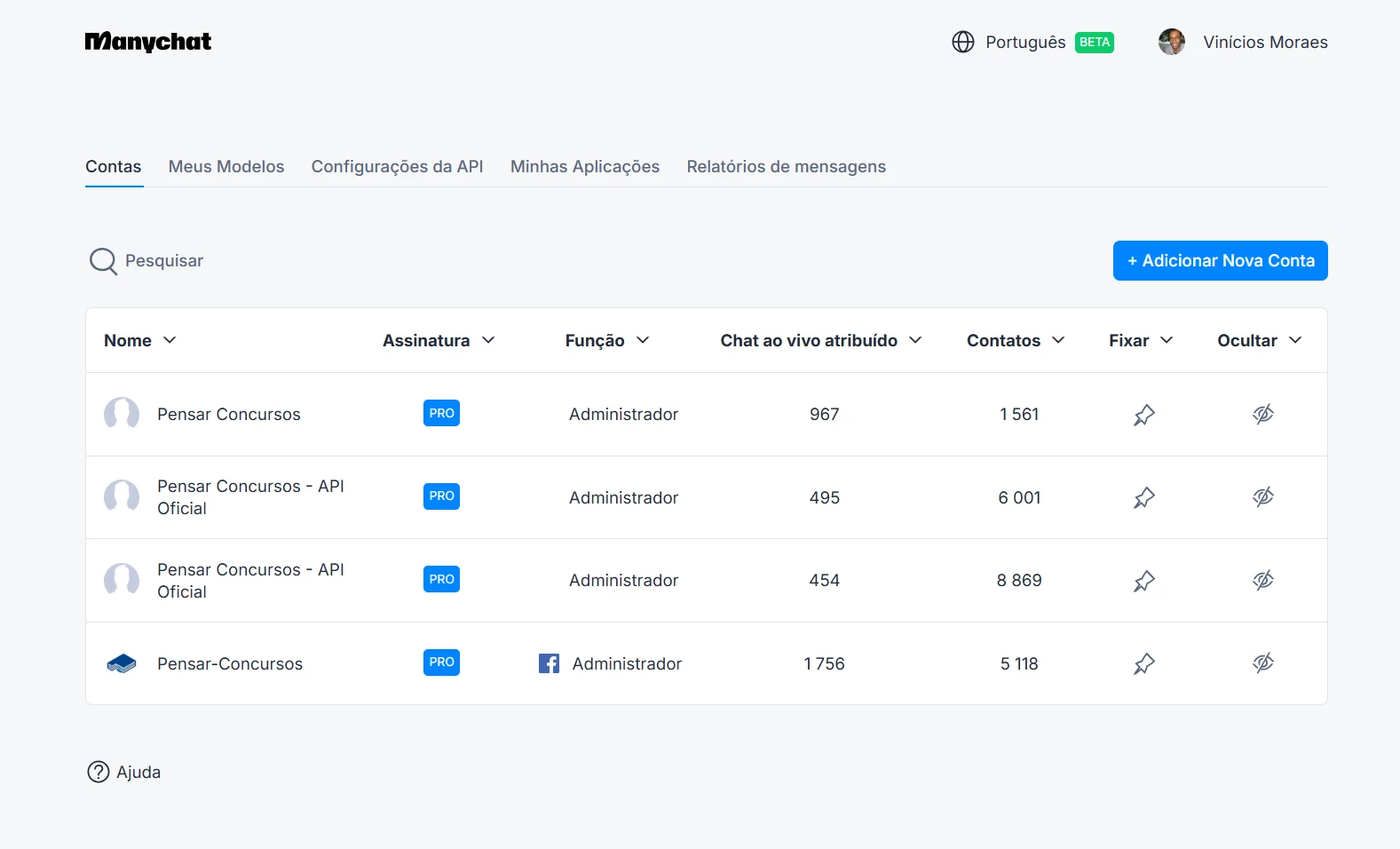Click the 5 118 contacts value
Viewport: 1400px width, 849px height.
pyautogui.click(x=1019, y=664)
